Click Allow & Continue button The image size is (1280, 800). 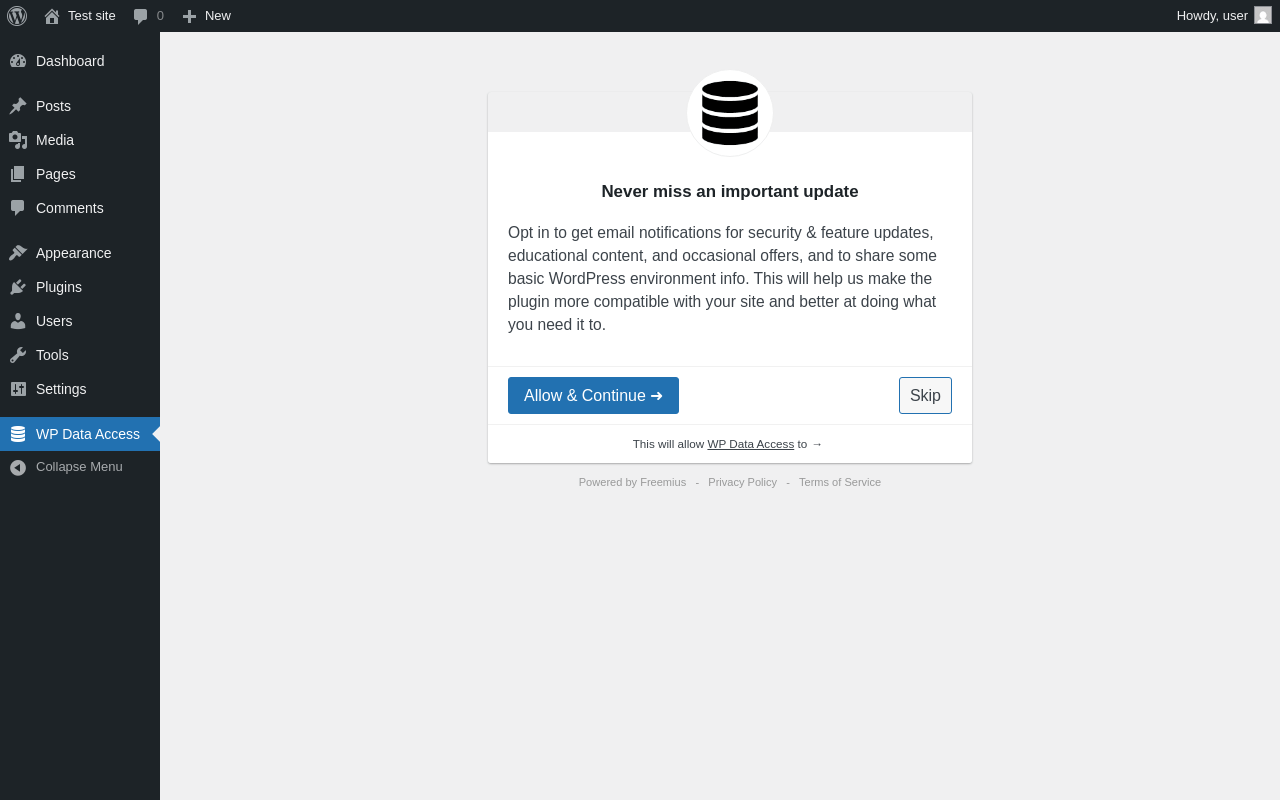pos(593,395)
